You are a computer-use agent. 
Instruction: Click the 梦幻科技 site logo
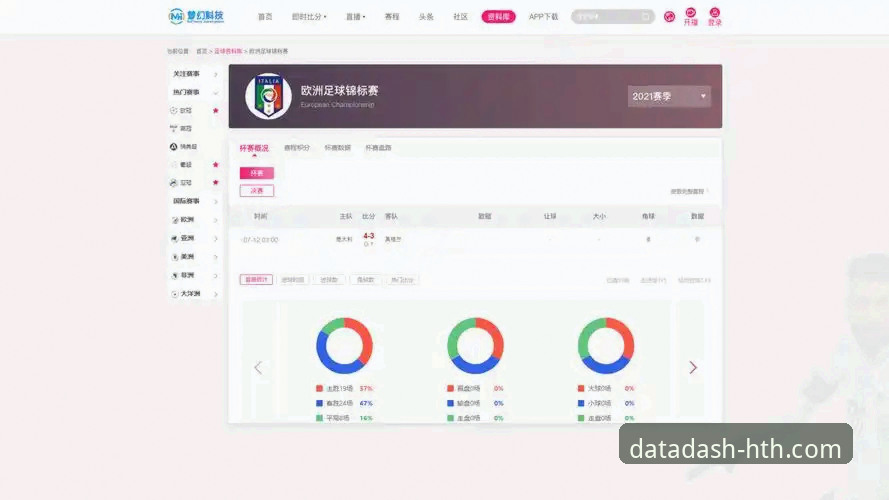coord(196,16)
